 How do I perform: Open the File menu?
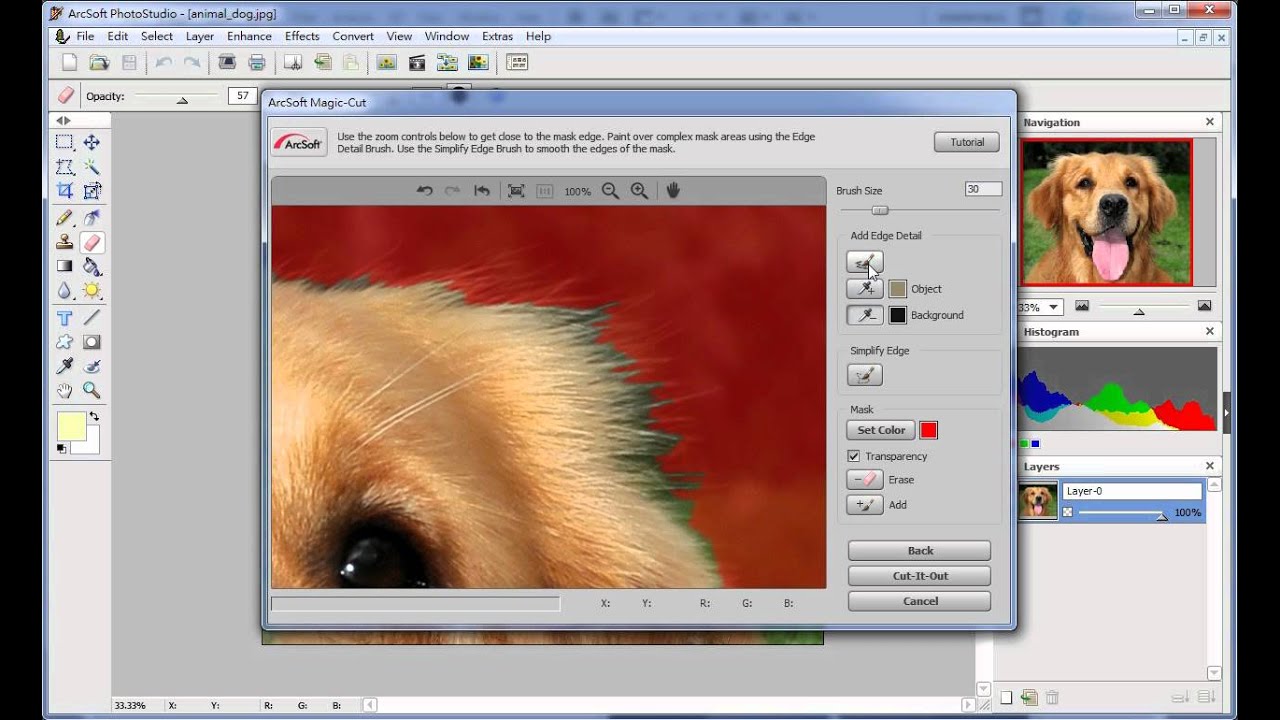pos(85,36)
